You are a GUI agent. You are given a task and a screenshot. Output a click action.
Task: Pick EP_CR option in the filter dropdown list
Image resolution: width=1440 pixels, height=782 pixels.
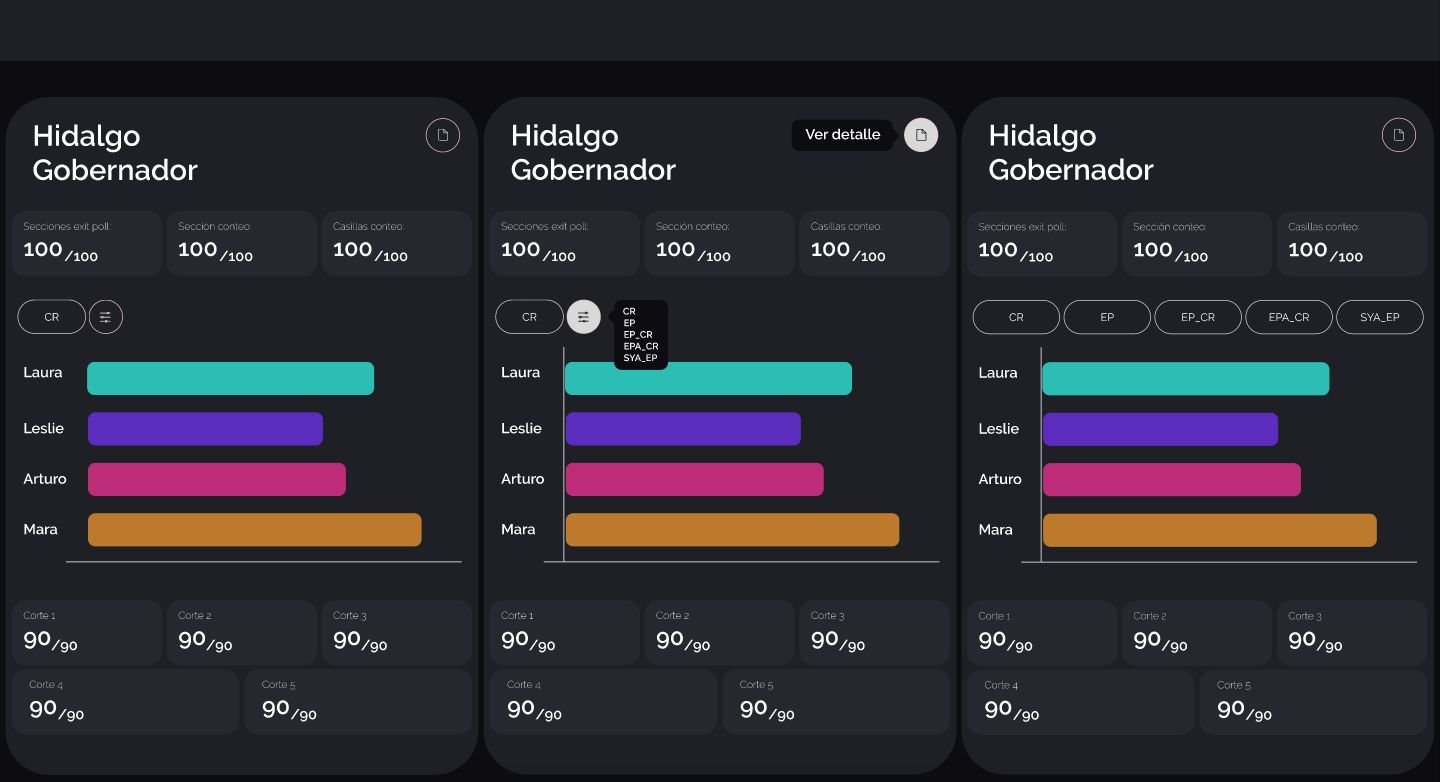(x=638, y=335)
